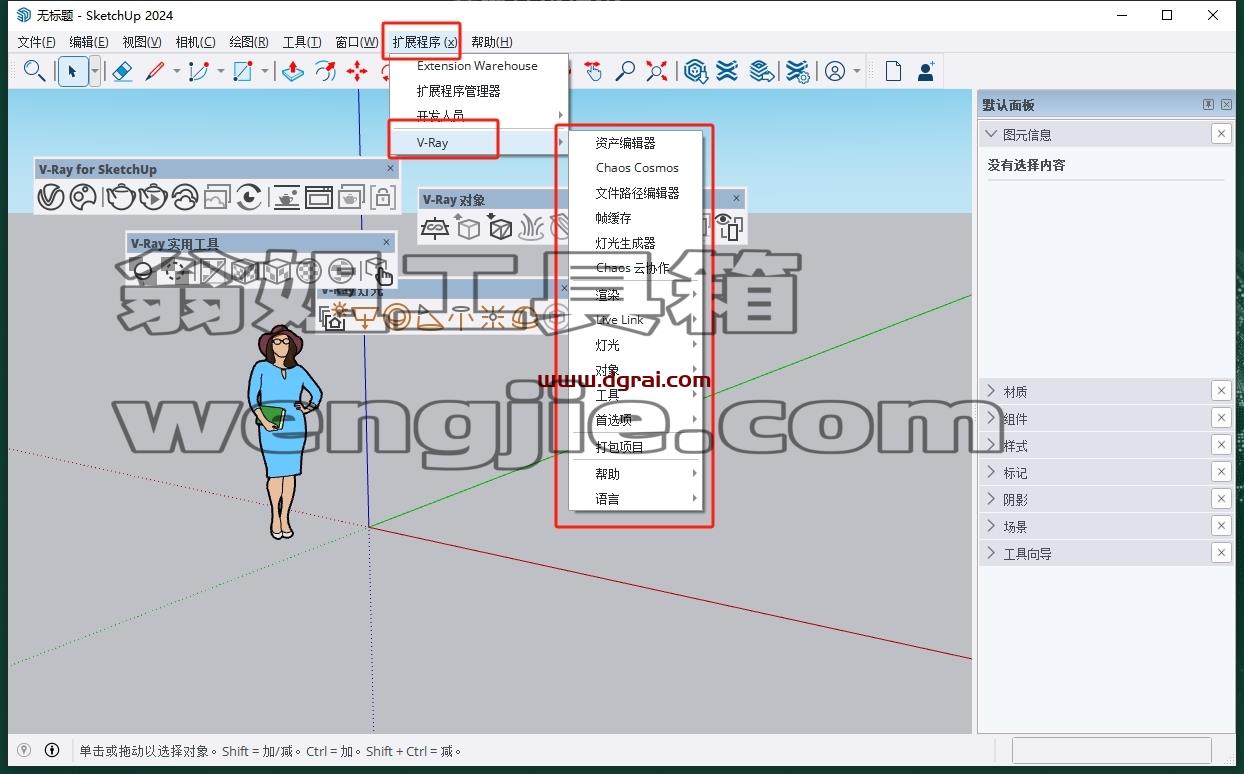Expand the 材质 panel section
Image resolution: width=1244 pixels, height=774 pixels.
tap(991, 391)
